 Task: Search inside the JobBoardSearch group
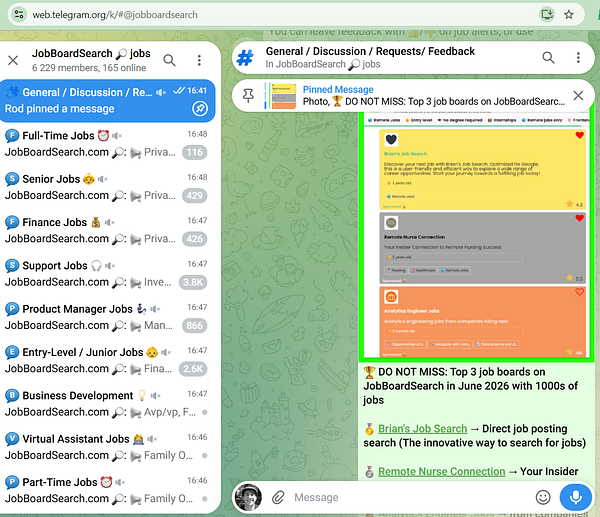pyautogui.click(x=169, y=60)
